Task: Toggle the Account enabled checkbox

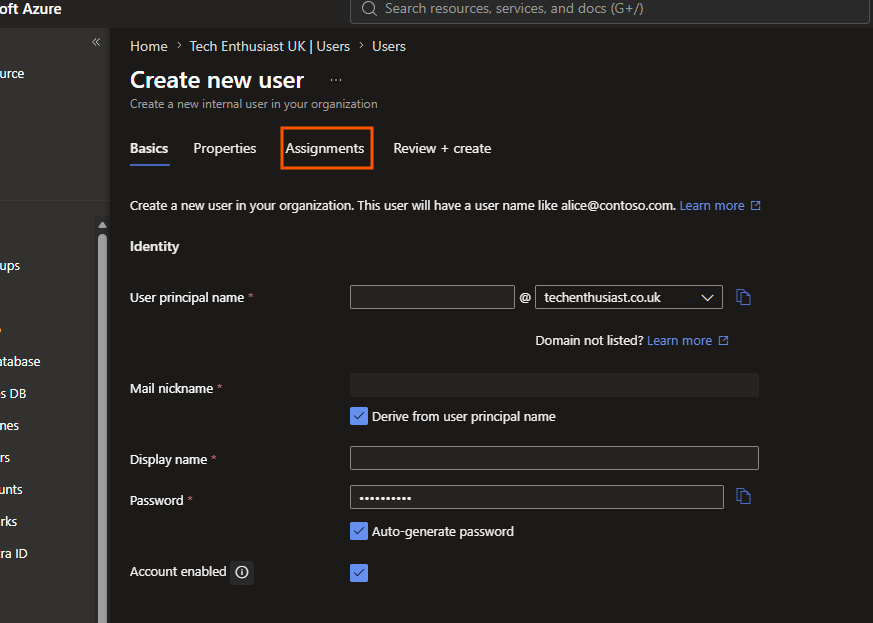Action: click(x=359, y=572)
